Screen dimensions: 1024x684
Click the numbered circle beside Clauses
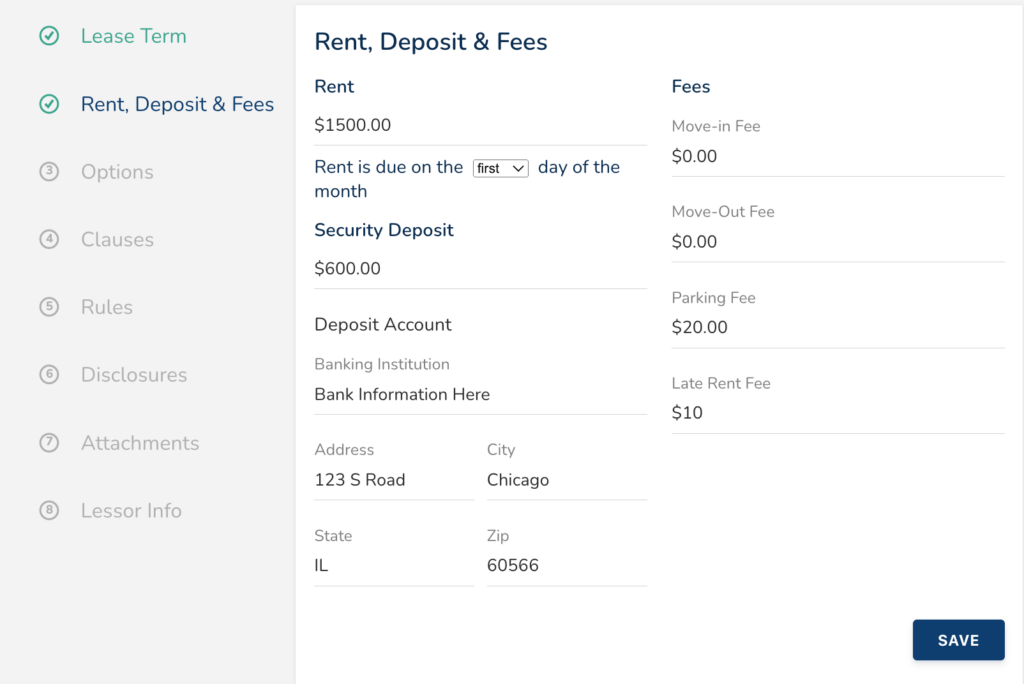49,239
